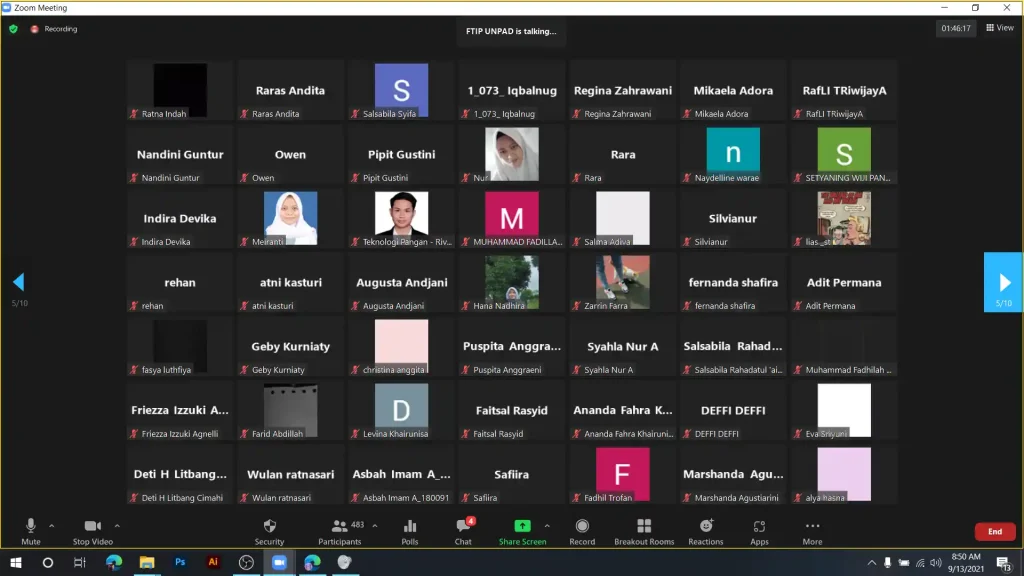Select Hana Nadhira's tile
This screenshot has width=1024, height=576.
tap(511, 282)
